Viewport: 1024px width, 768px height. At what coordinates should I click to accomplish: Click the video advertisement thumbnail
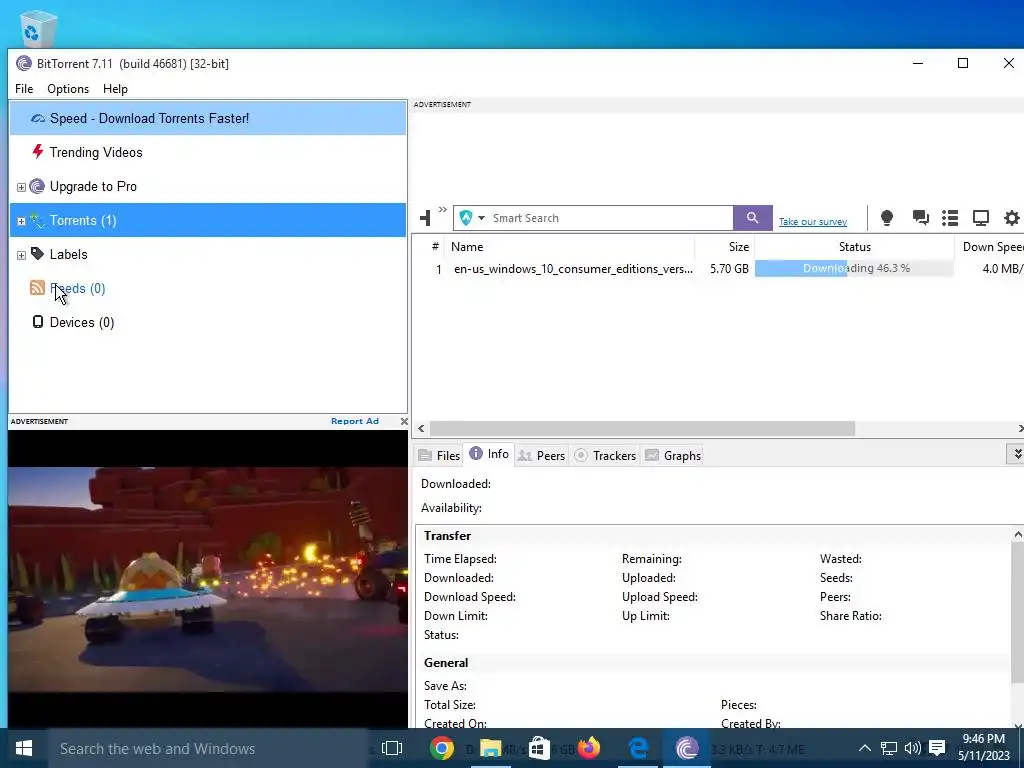(208, 579)
